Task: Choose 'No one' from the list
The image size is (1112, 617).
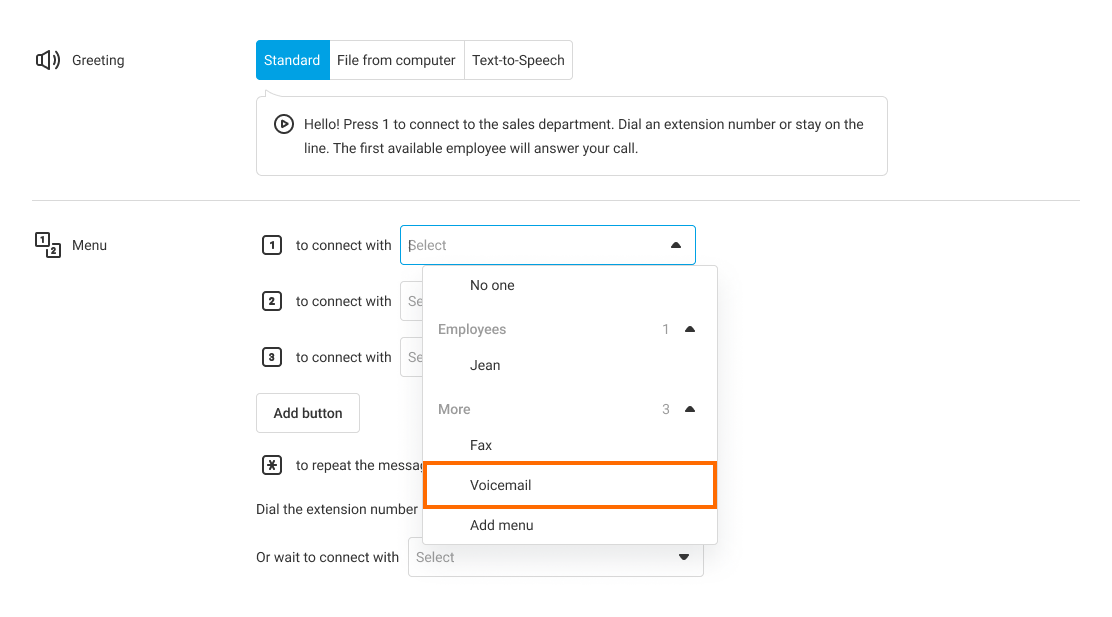Action: 492,285
